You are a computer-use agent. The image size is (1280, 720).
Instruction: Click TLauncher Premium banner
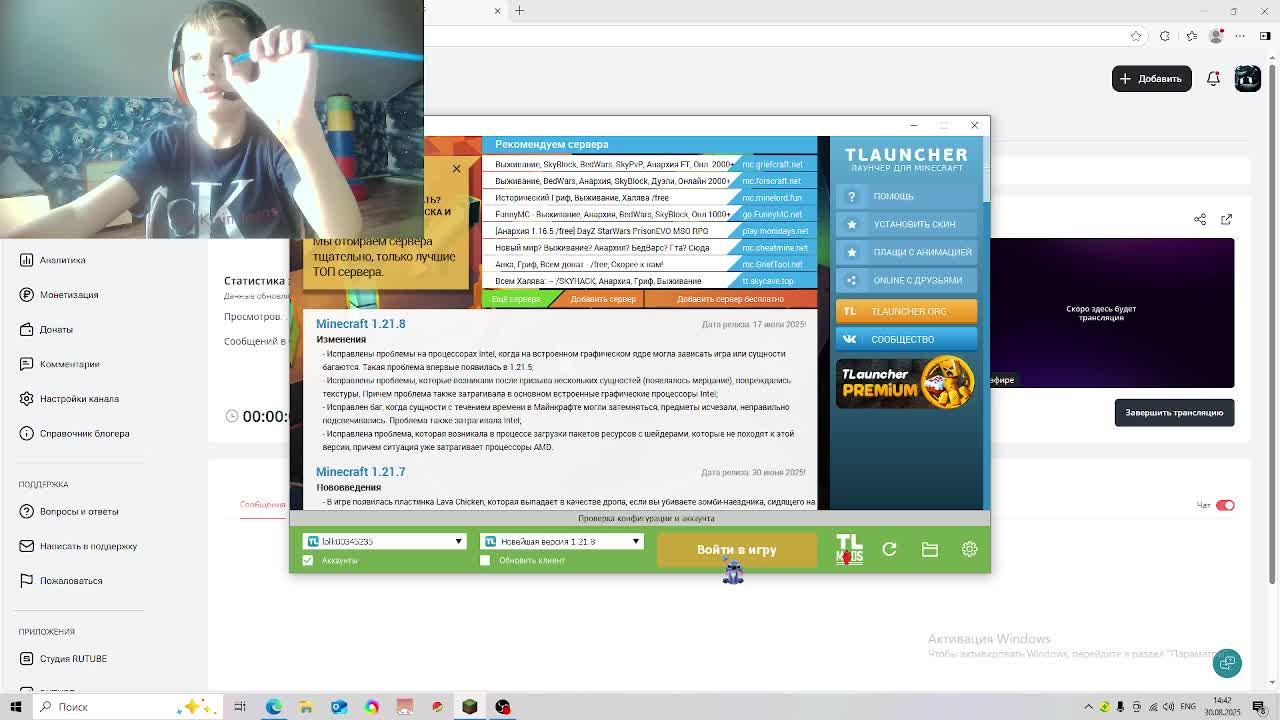coord(906,382)
